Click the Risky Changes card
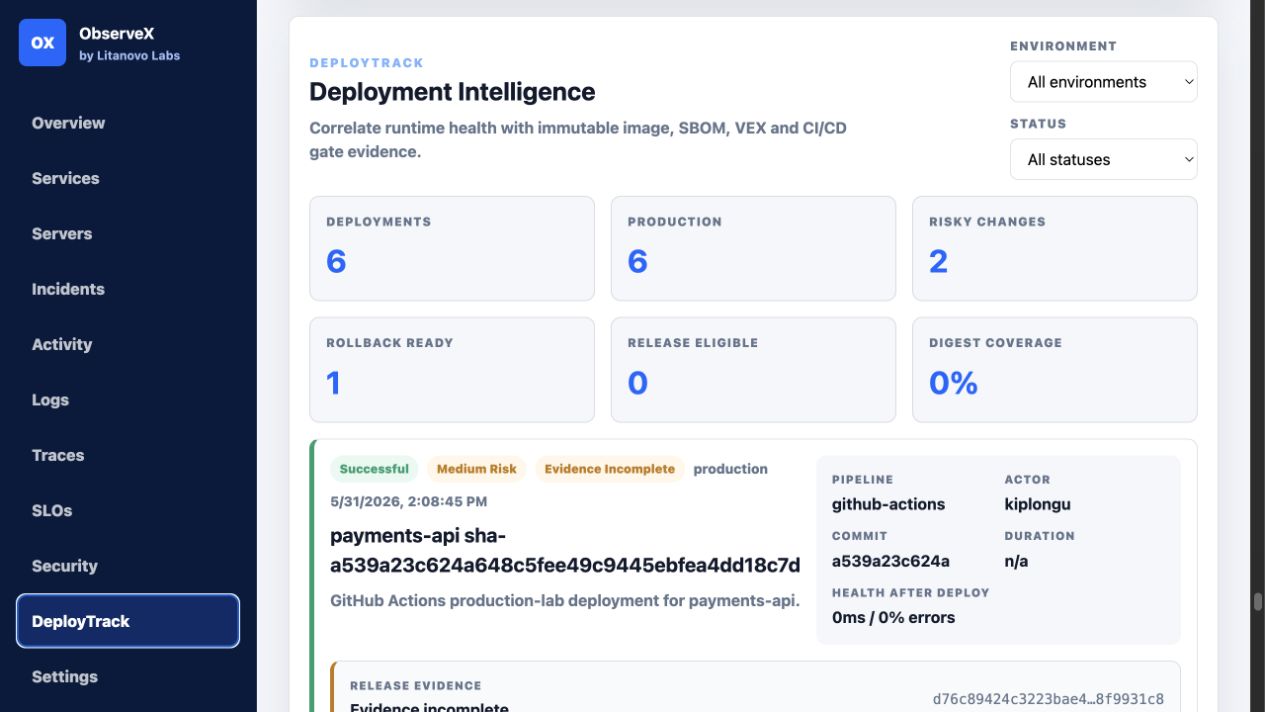The image size is (1265, 712). click(1054, 248)
